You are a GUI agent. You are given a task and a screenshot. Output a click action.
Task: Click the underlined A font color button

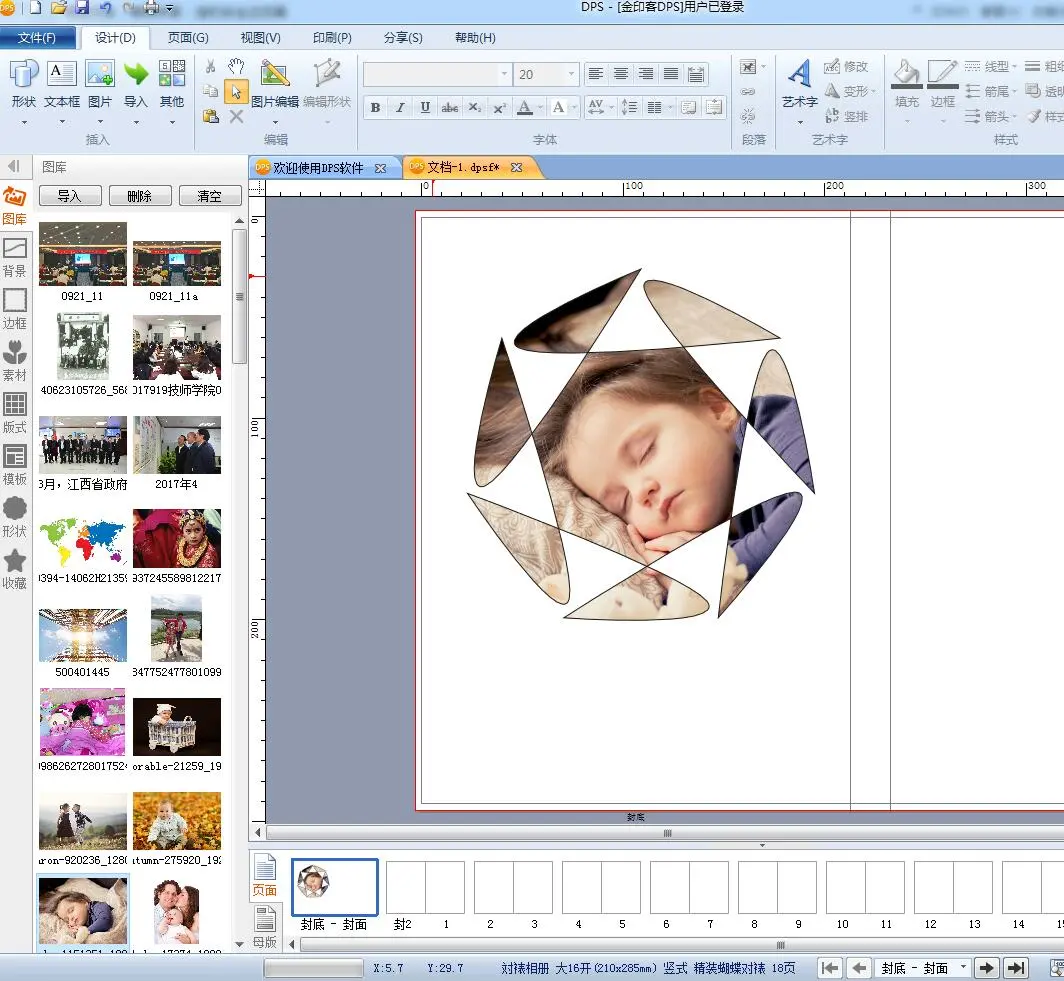525,107
